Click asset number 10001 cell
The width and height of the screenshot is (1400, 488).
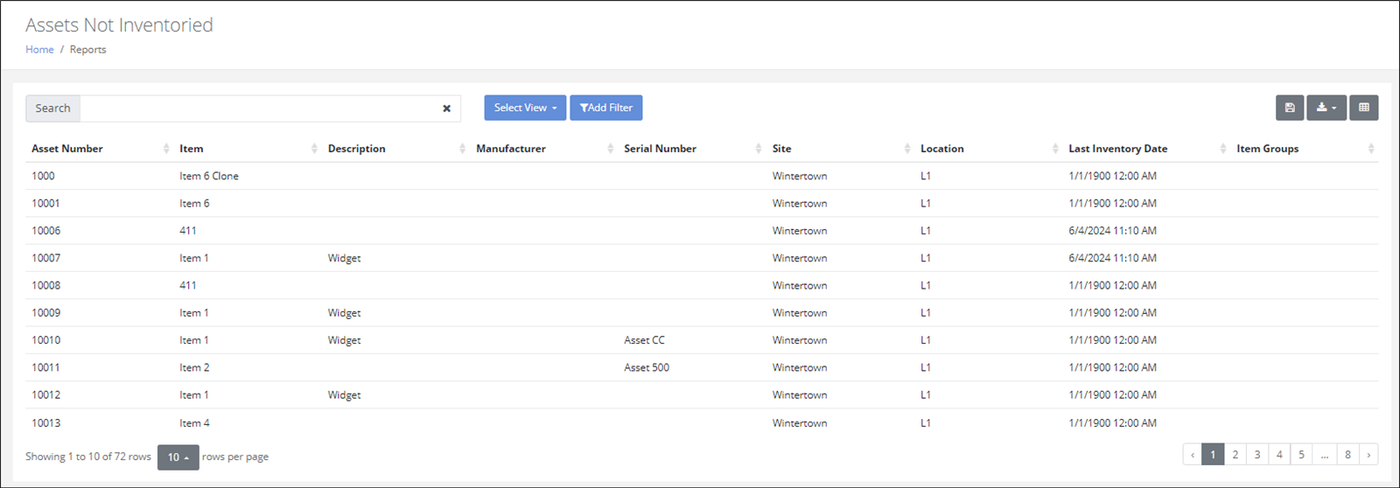(x=46, y=203)
